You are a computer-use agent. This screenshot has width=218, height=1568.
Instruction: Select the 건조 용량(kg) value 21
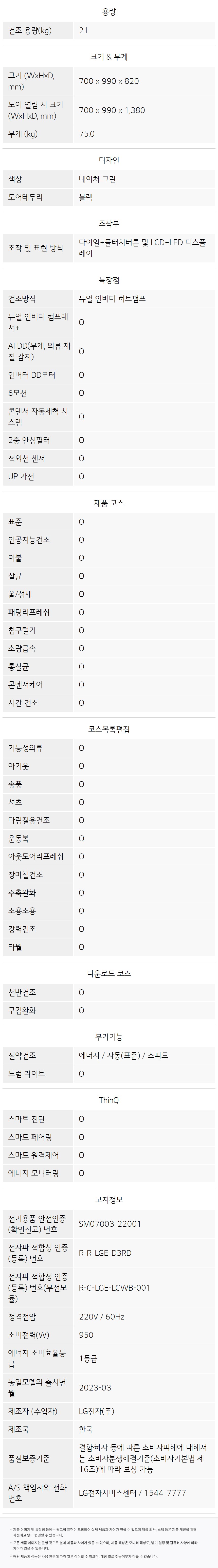(83, 30)
